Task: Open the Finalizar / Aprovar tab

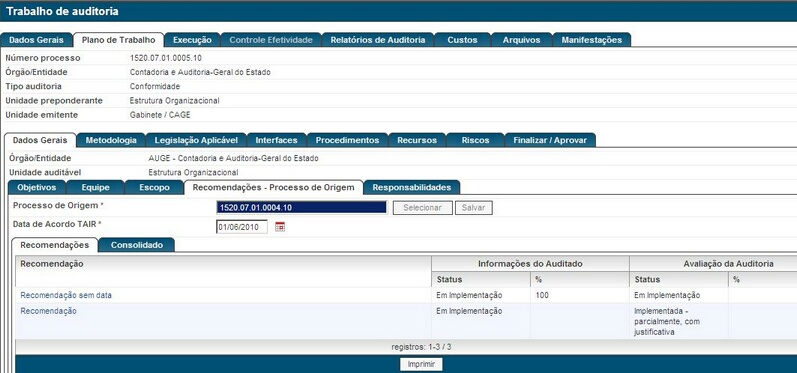Action: 550,140
